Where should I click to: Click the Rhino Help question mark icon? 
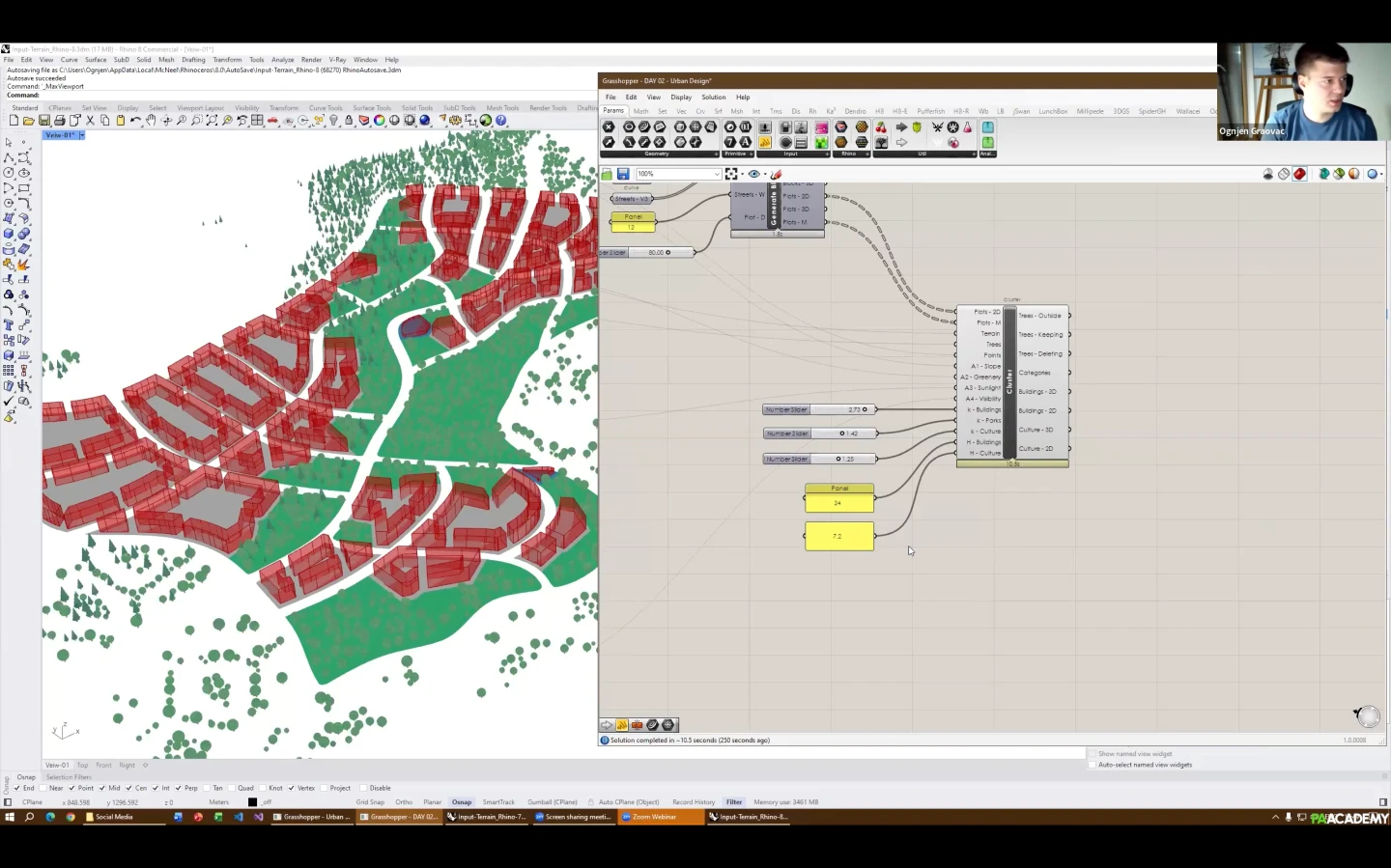coord(501,121)
